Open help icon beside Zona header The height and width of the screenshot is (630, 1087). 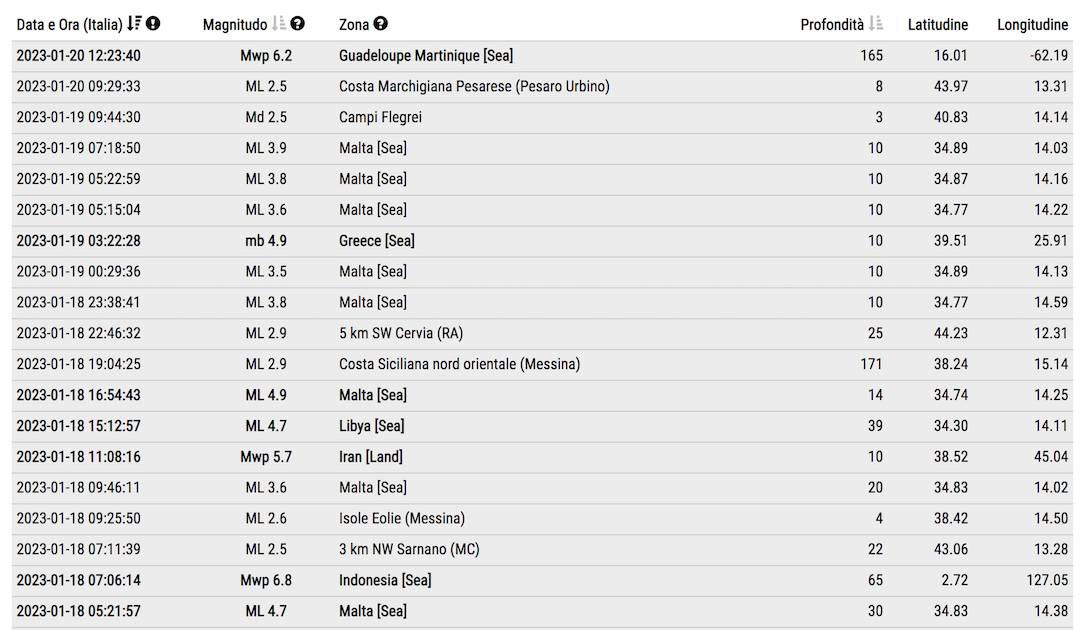[381, 24]
